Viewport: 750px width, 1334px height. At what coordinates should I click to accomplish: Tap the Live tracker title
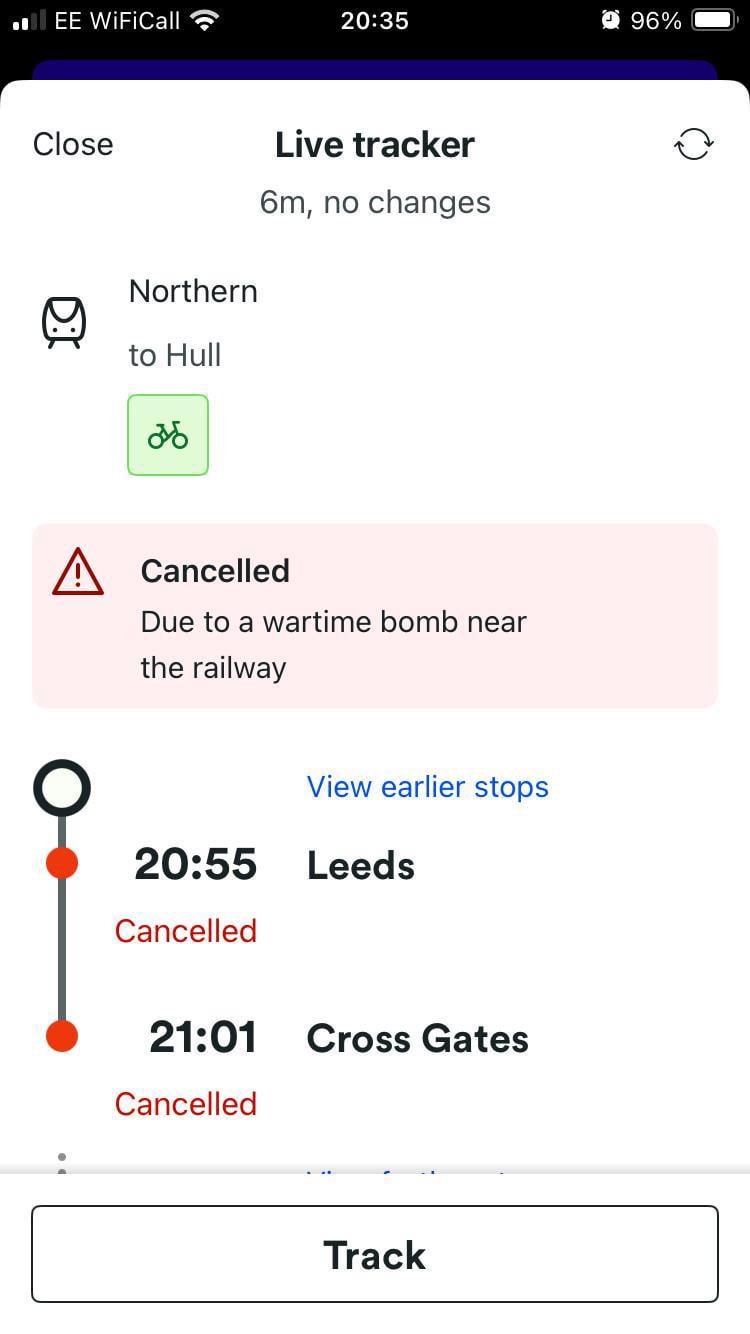374,144
